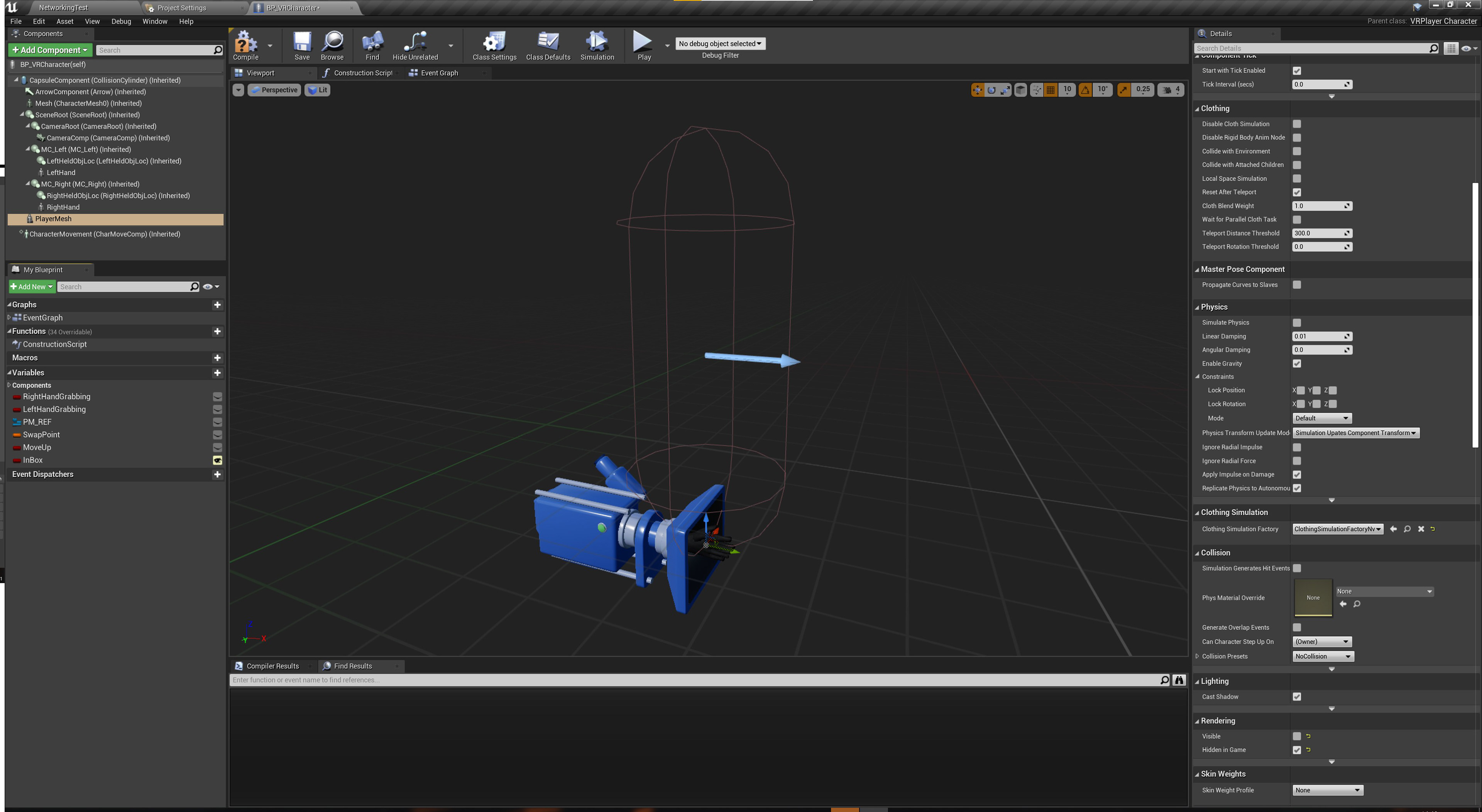Click the Browse toolbar icon
Viewport: 1482px width, 812px height.
pyautogui.click(x=332, y=45)
